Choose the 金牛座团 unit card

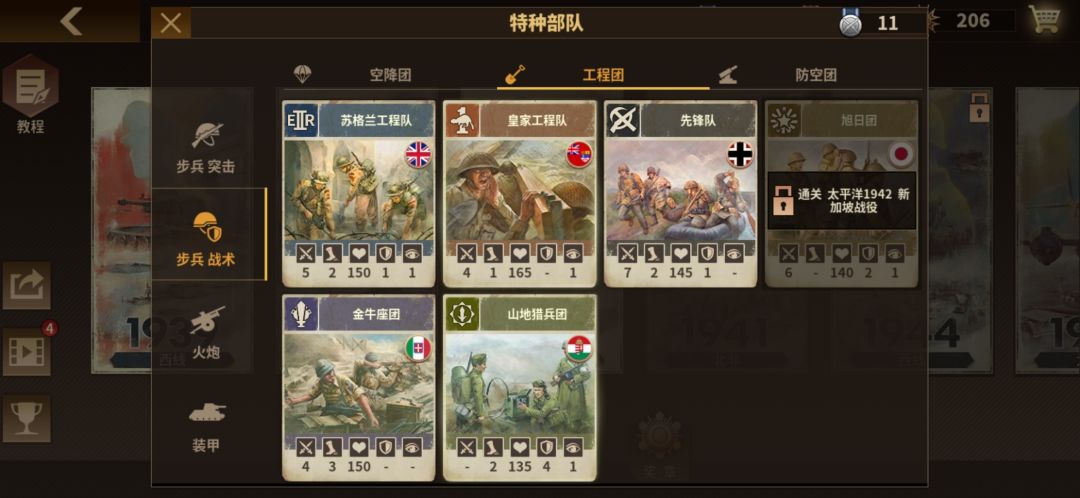[359, 388]
